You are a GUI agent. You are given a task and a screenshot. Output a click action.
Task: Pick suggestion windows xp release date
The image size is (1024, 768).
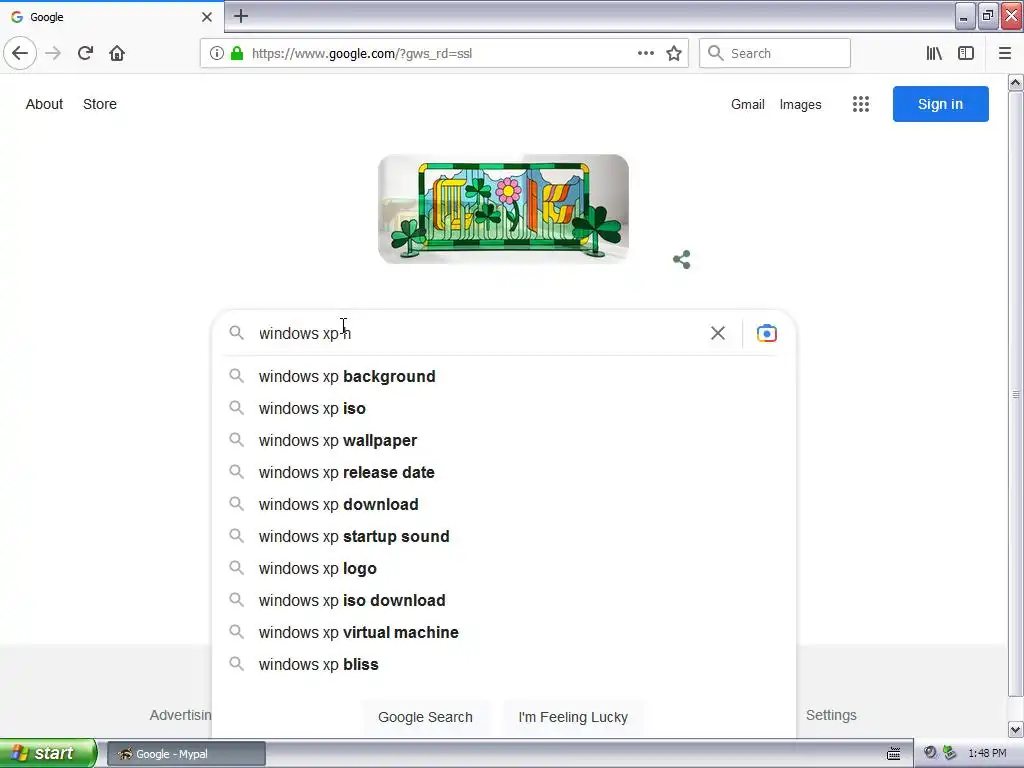click(504, 472)
